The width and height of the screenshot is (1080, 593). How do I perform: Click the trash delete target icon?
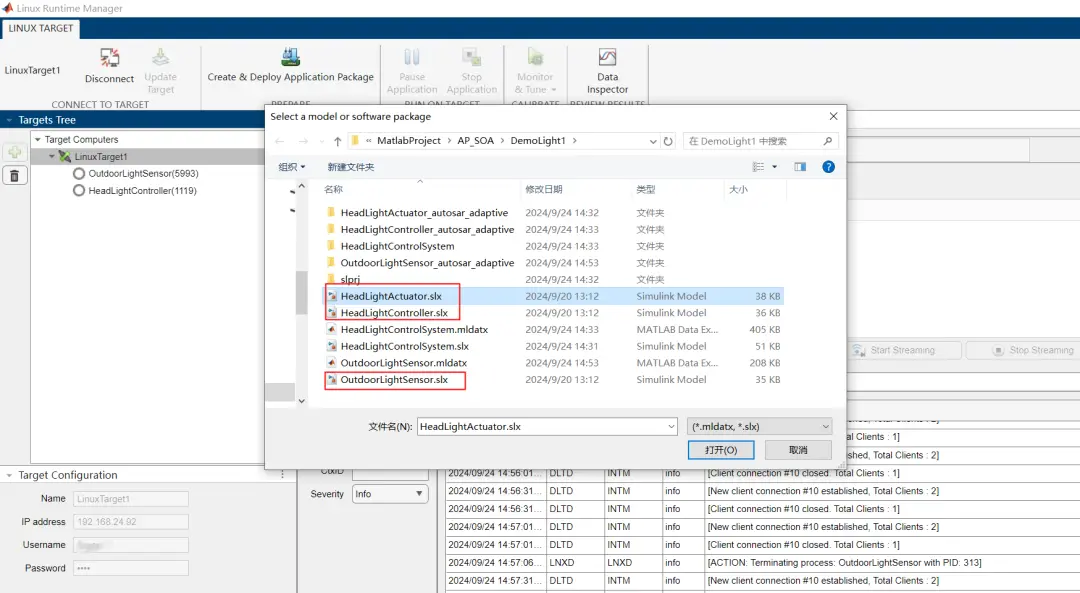coord(14,176)
